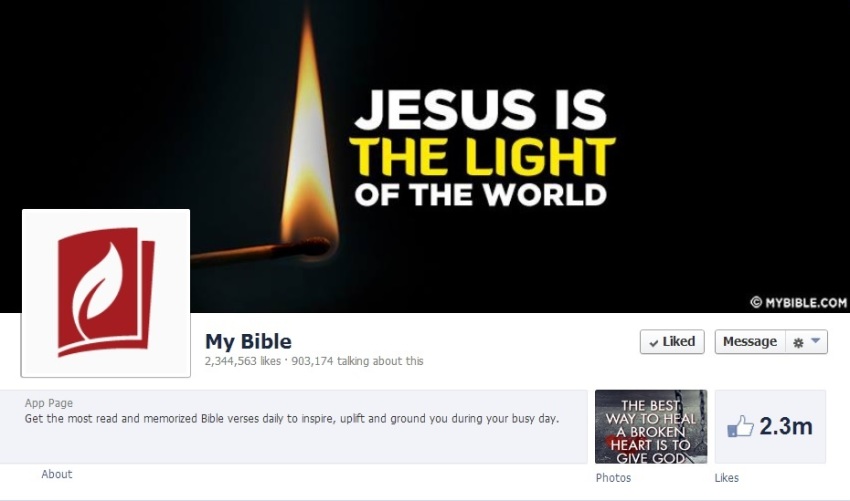Open the Photos tab label

point(613,478)
